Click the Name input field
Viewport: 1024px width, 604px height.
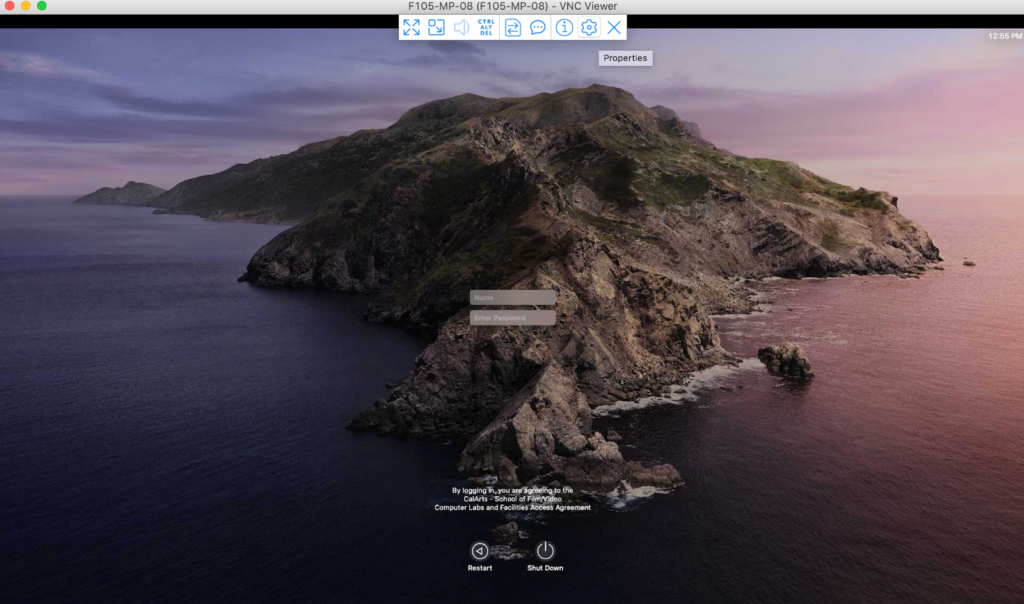coord(513,298)
